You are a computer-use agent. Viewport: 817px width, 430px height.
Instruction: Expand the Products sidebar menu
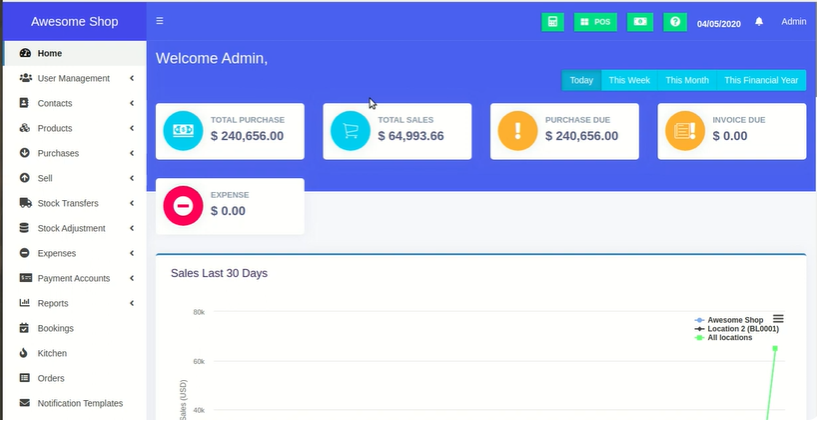[x=55, y=128]
